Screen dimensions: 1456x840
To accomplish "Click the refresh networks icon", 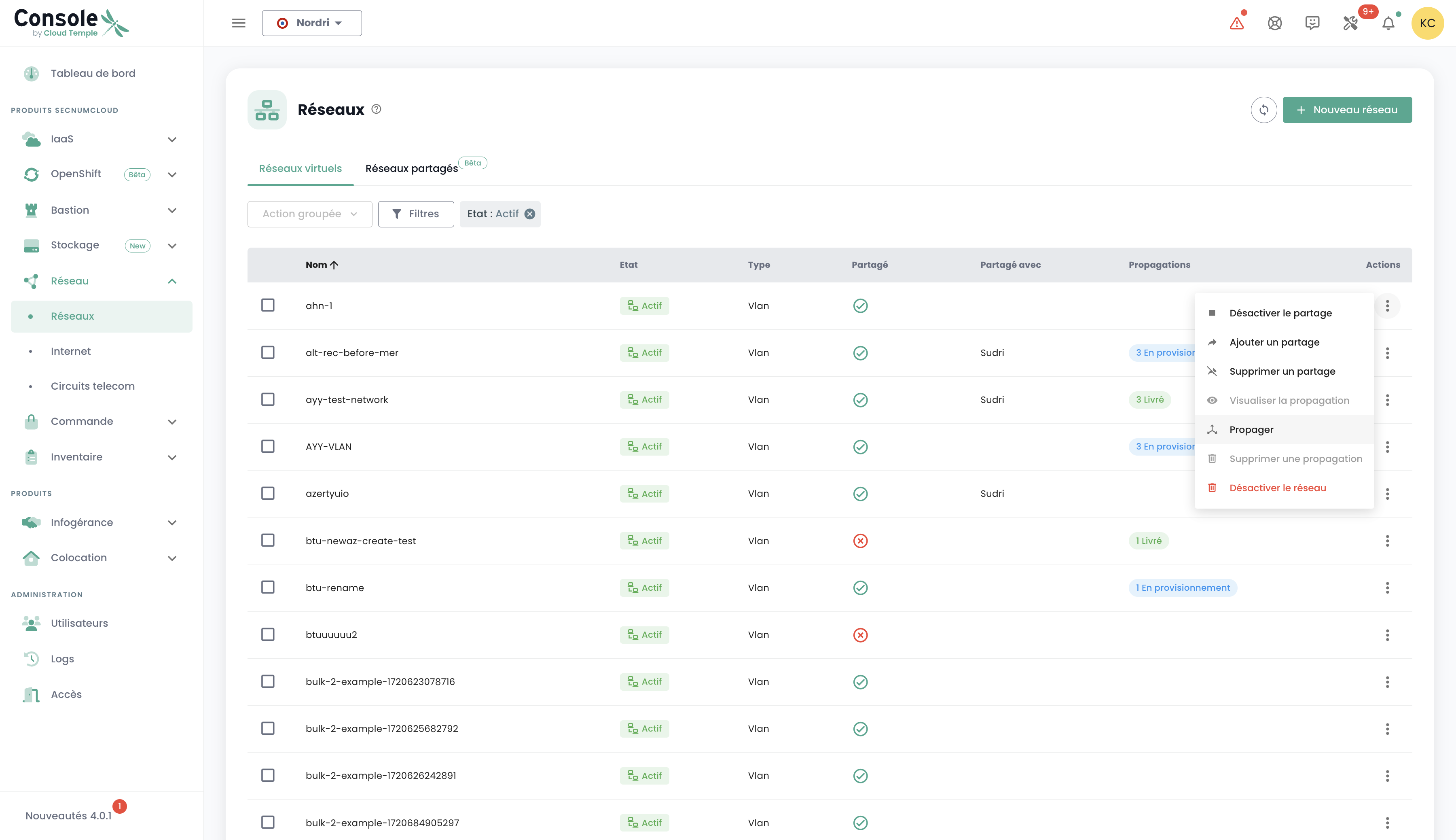I will [x=1263, y=110].
